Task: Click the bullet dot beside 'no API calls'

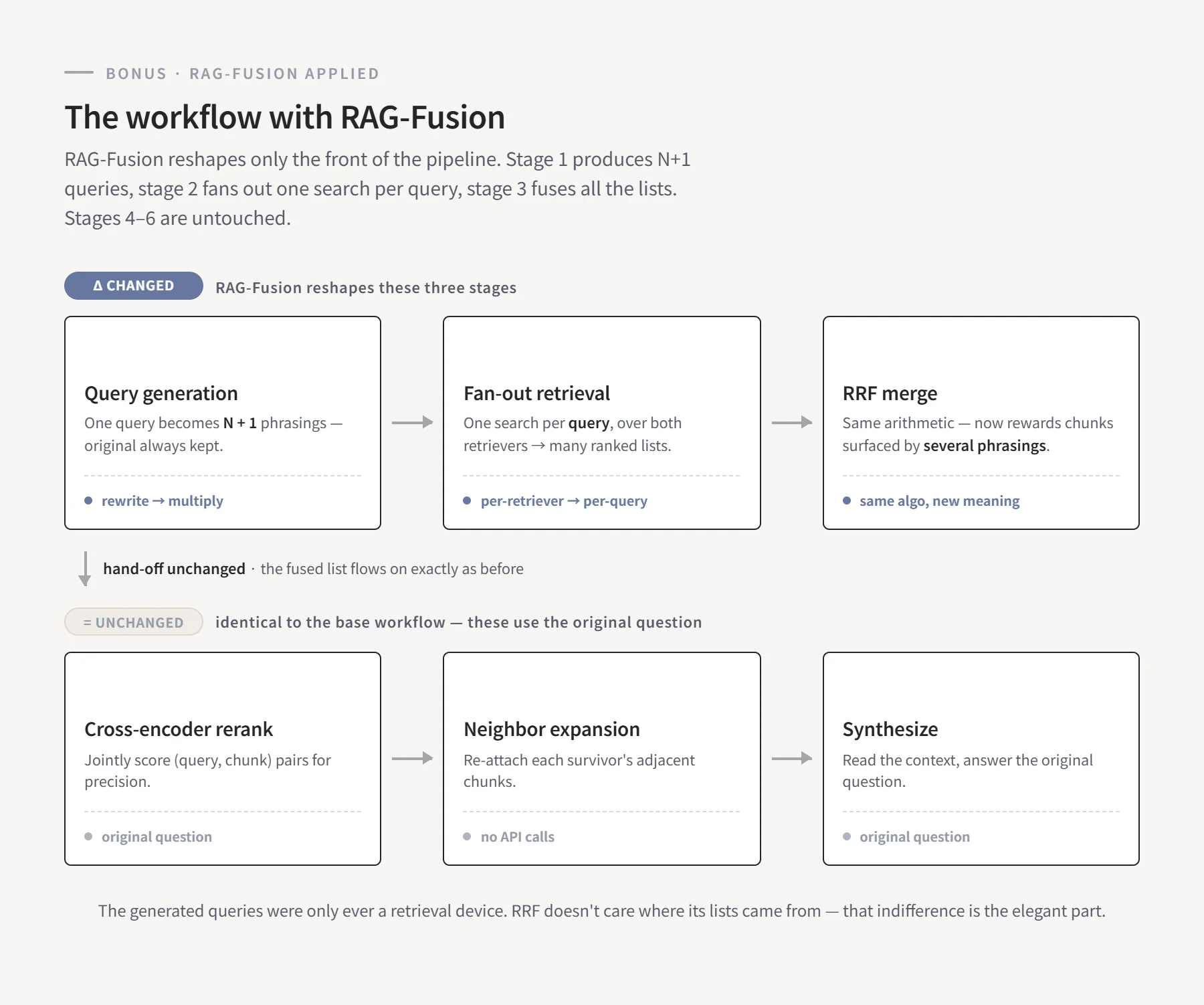Action: click(x=467, y=836)
